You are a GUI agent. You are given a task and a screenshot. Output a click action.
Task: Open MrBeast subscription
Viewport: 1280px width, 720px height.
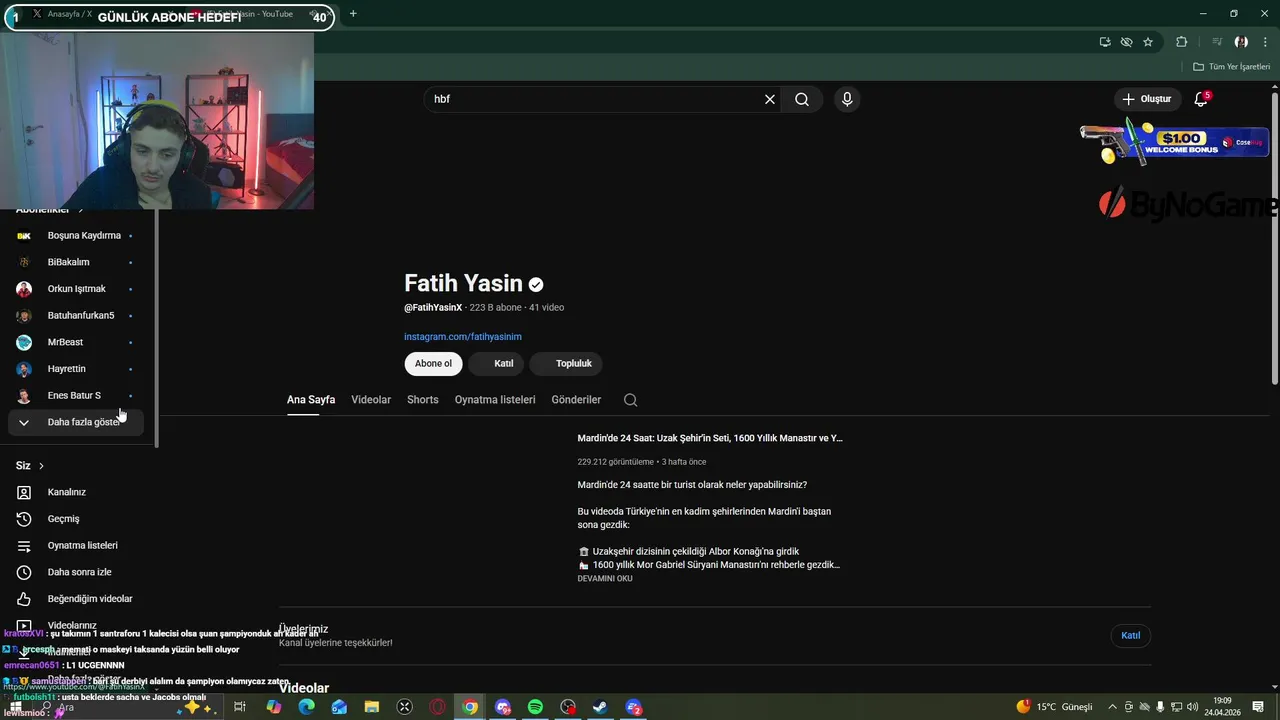pyautogui.click(x=78, y=342)
